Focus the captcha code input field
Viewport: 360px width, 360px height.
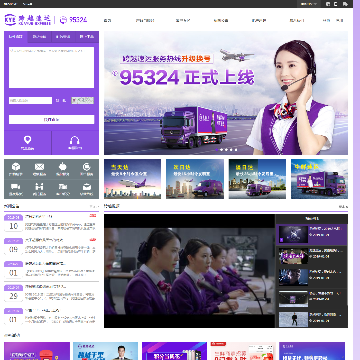[30, 100]
